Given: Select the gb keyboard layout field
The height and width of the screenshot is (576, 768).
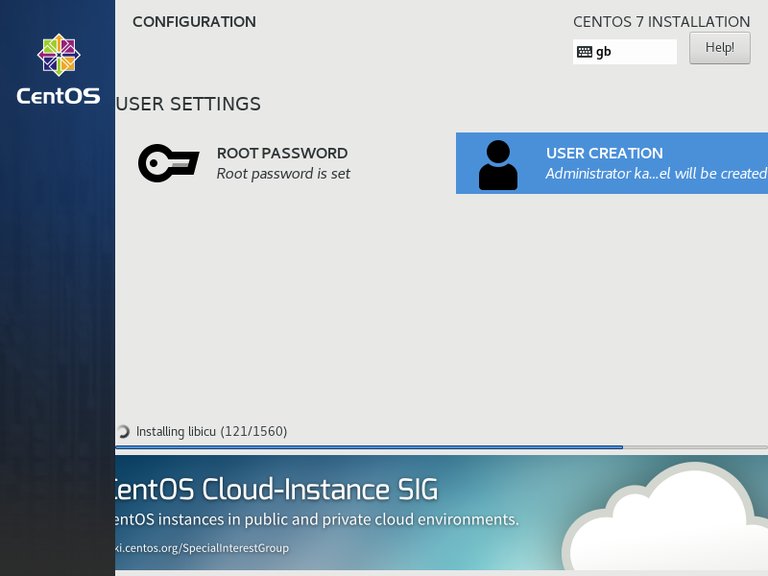Looking at the screenshot, I should 624,51.
